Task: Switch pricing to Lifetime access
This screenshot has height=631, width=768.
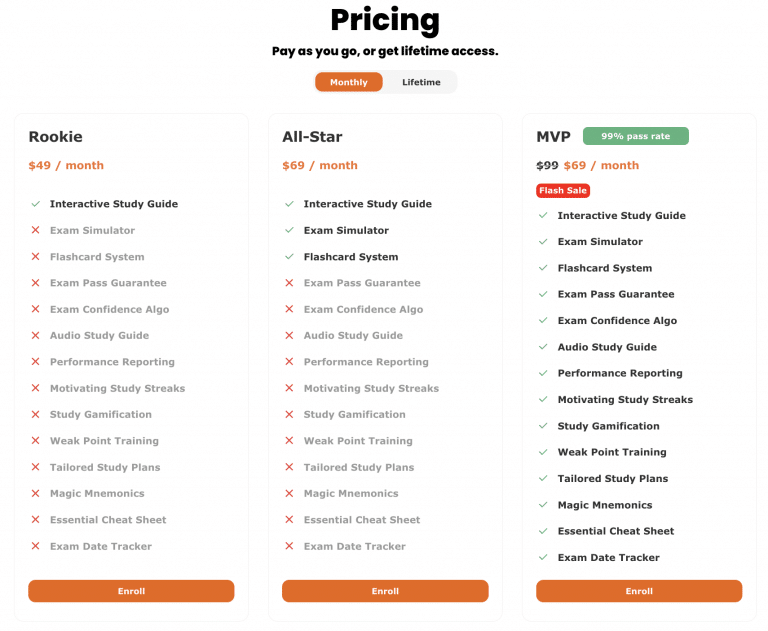Action: click(421, 82)
